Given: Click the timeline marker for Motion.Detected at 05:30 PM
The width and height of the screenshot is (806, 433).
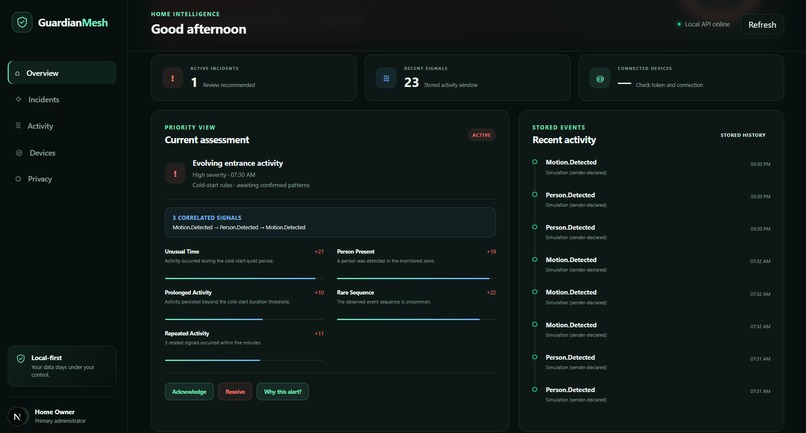Looking at the screenshot, I should 535,162.
